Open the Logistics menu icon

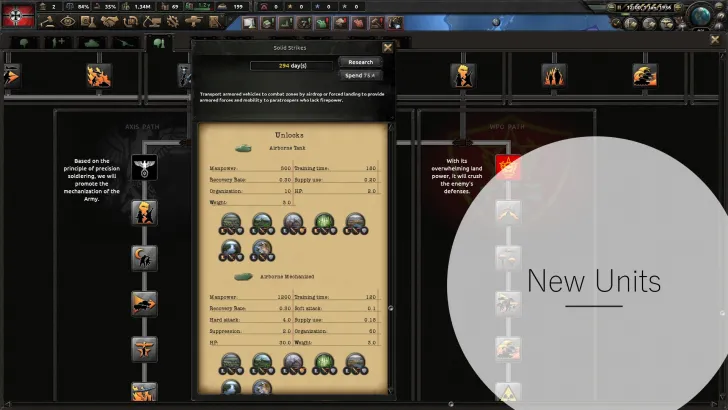click(214, 21)
